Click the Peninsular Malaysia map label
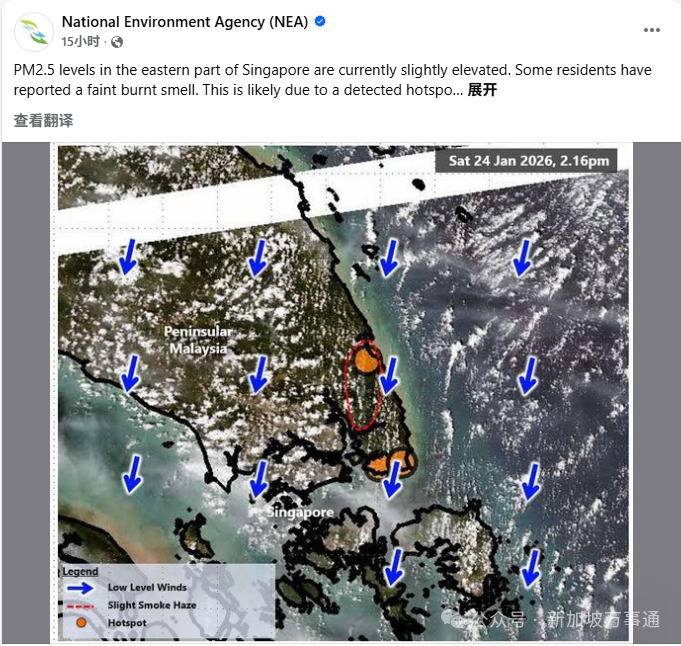Screen dimensions: 681x646 point(198,340)
